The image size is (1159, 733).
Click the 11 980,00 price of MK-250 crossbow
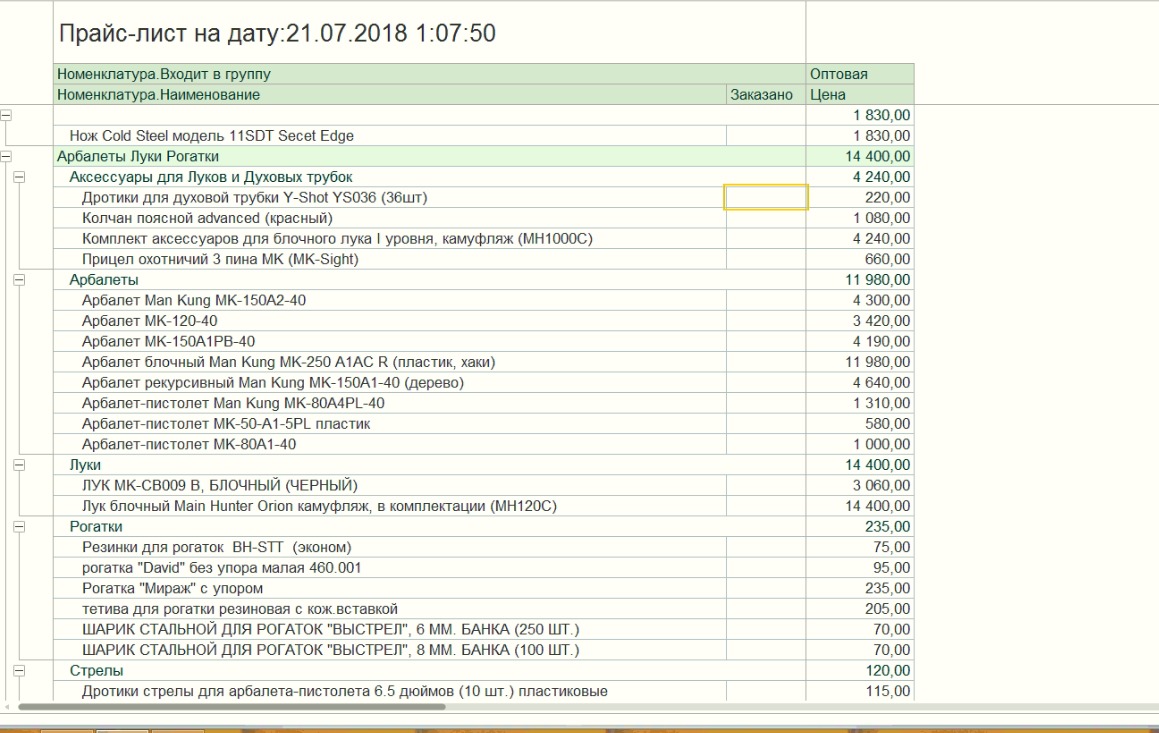pyautogui.click(x=877, y=362)
